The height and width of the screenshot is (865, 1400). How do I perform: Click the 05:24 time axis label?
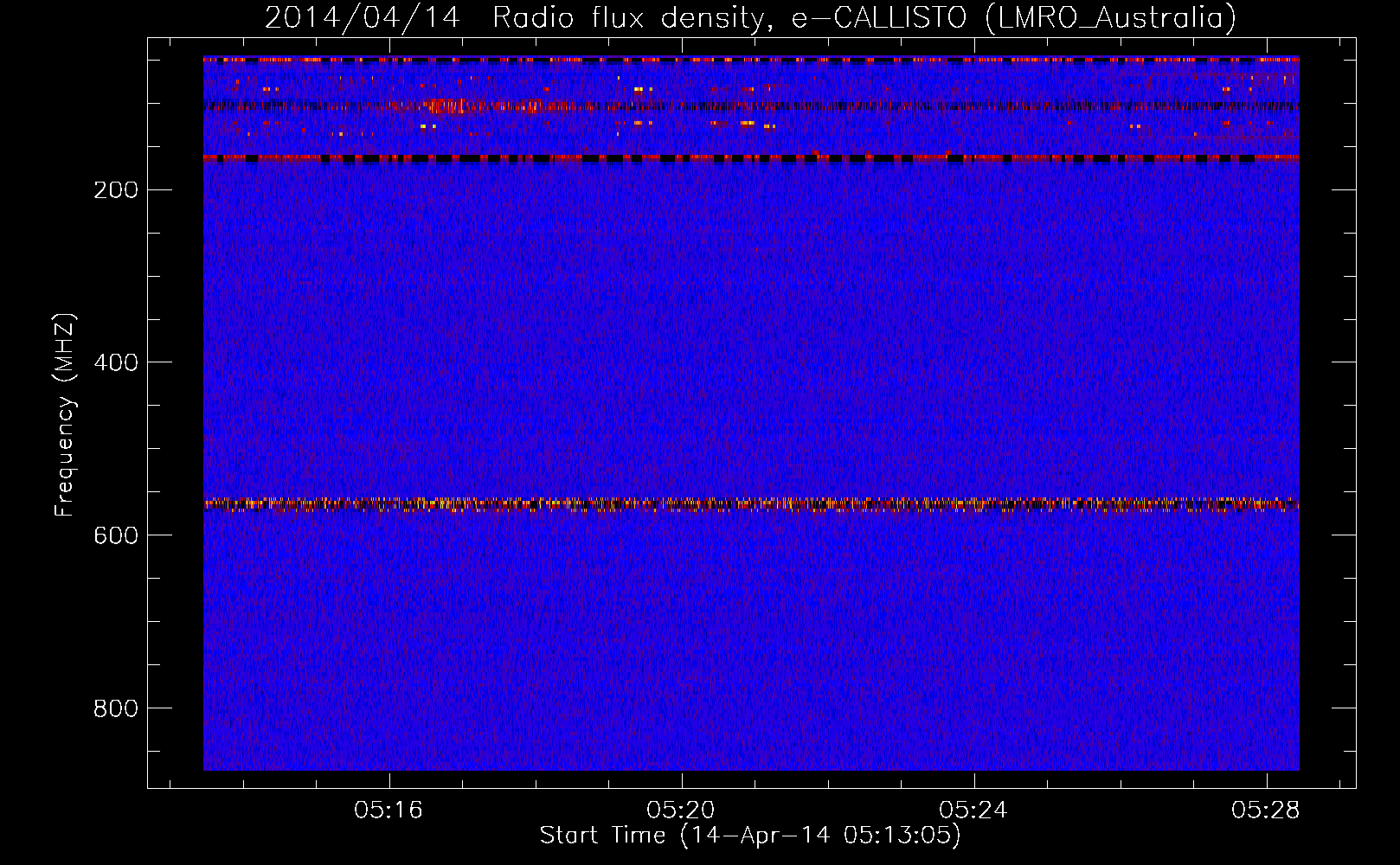tap(973, 811)
